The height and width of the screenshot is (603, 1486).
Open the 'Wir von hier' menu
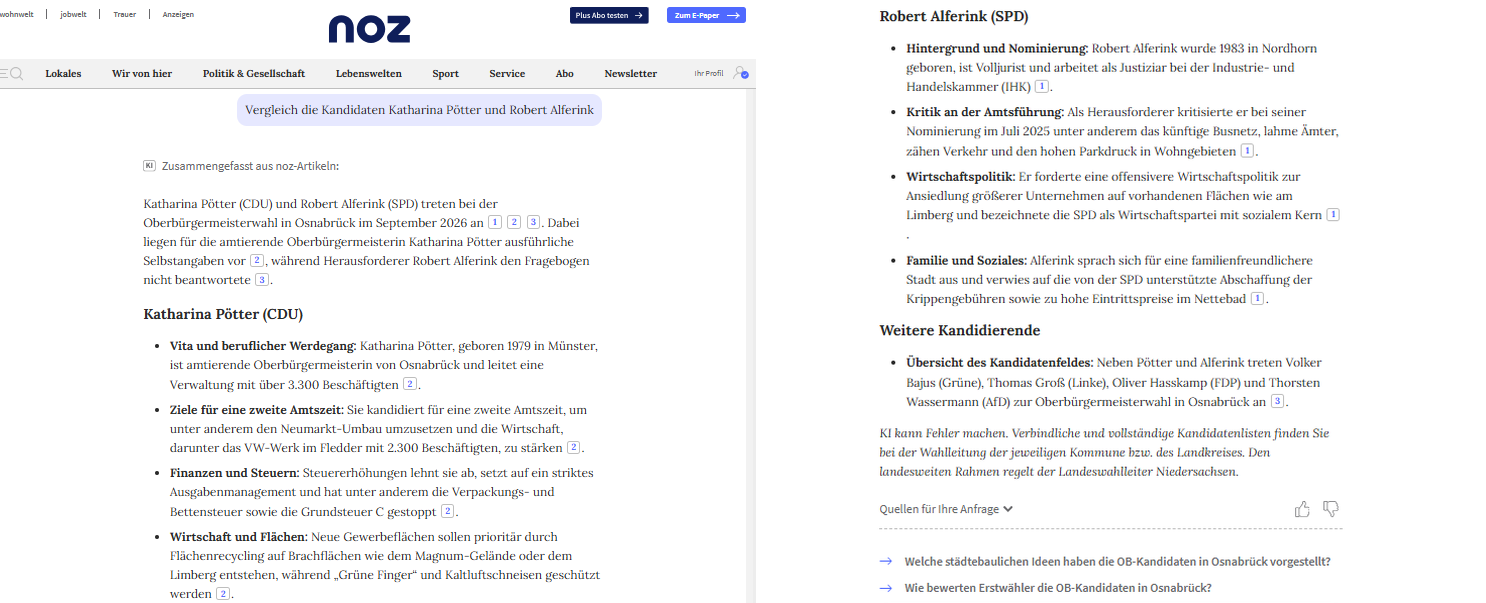[x=142, y=73]
